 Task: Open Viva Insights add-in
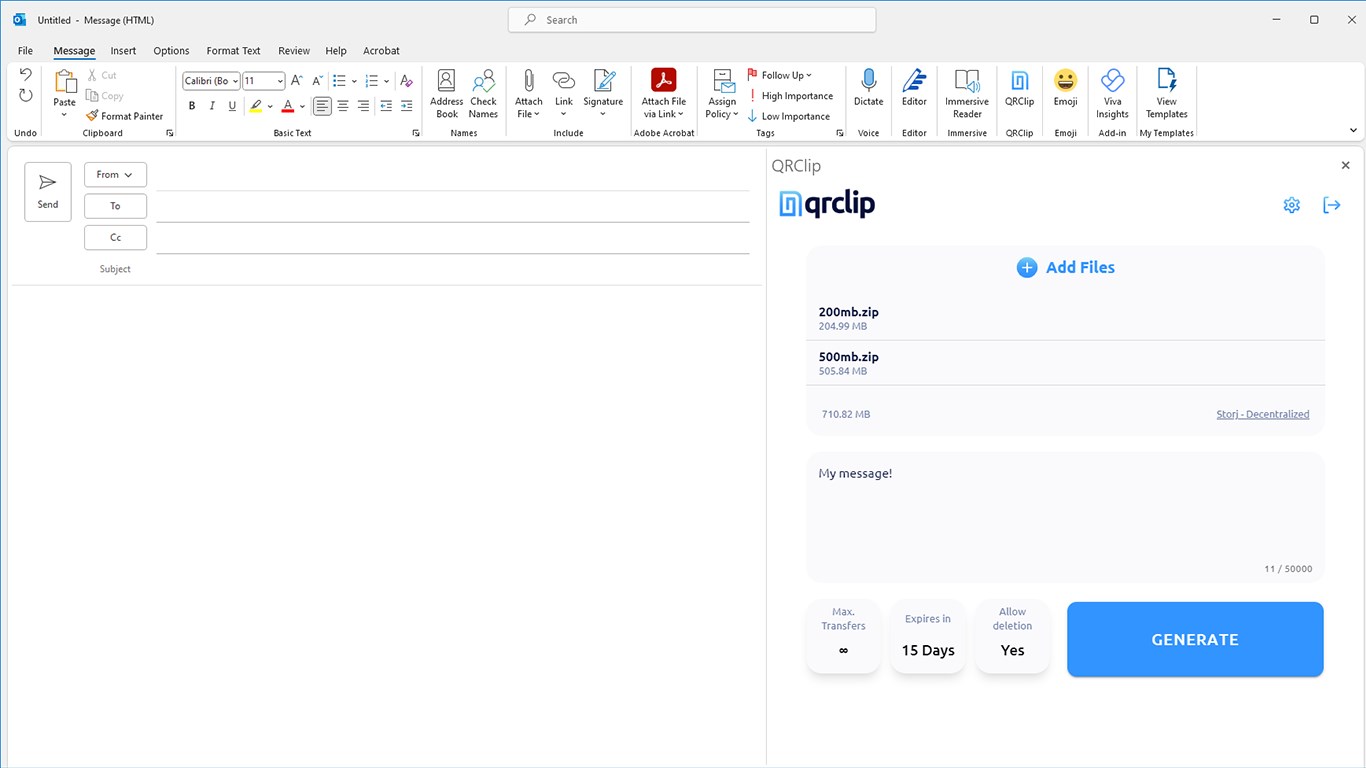click(1112, 94)
